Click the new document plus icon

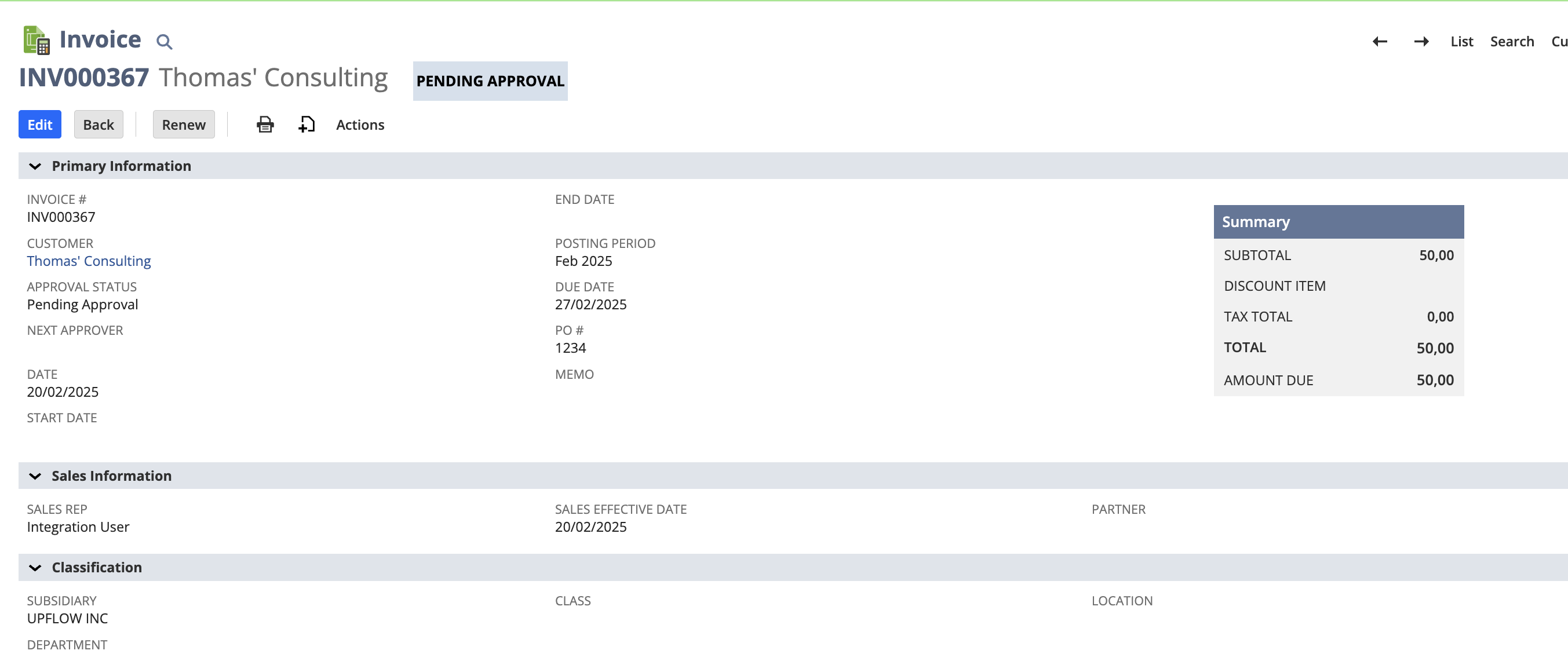307,125
